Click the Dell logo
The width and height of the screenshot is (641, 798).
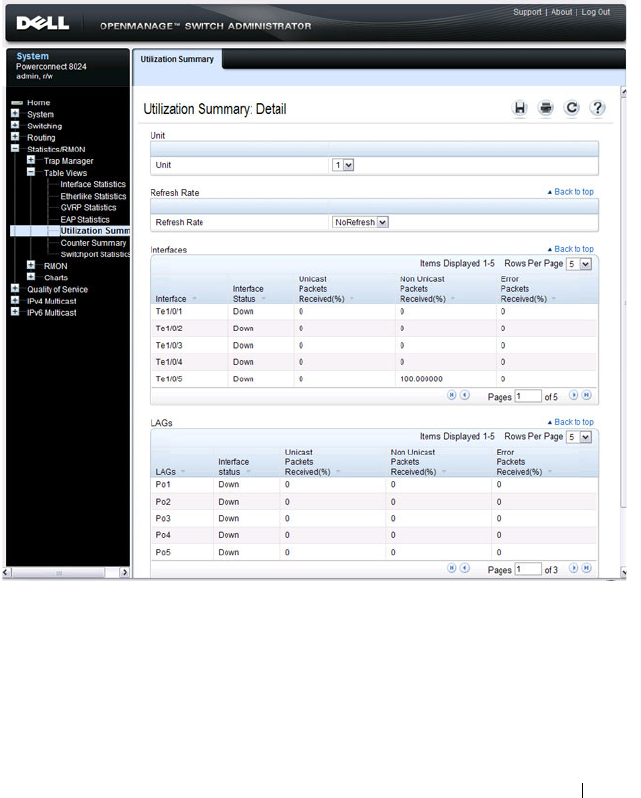click(43, 23)
